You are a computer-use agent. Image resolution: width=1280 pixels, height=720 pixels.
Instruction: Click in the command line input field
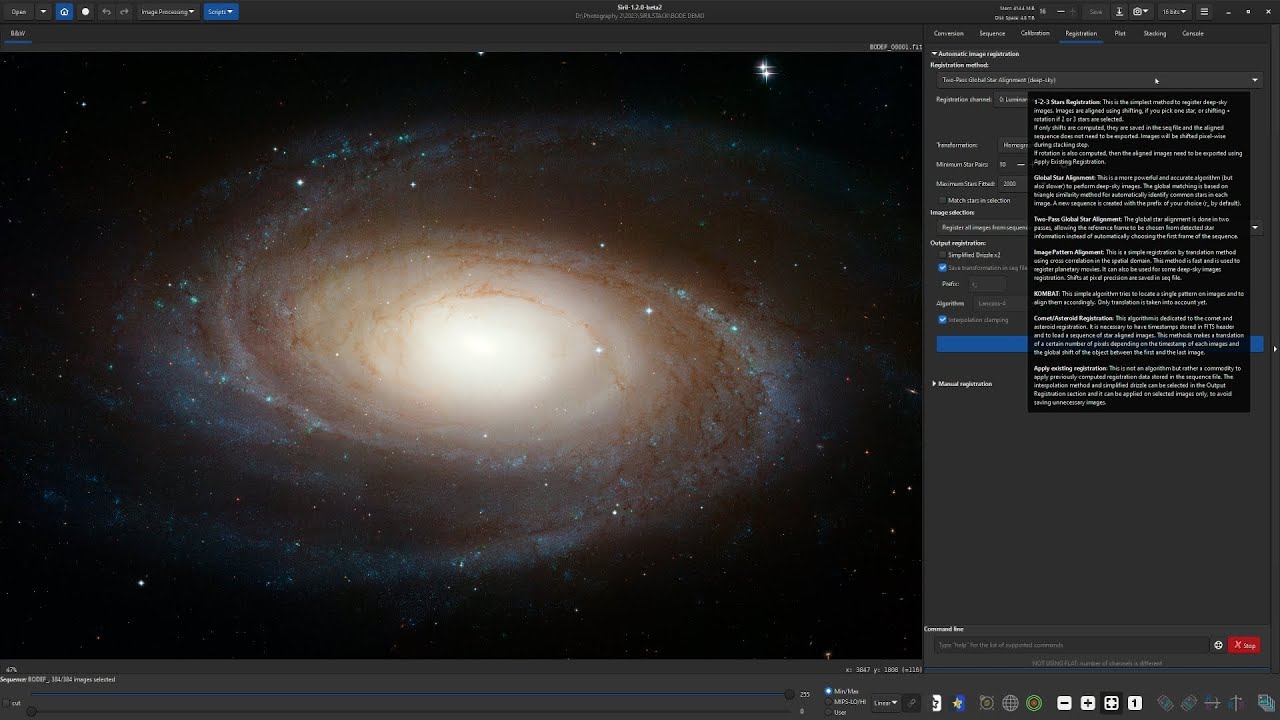[x=1072, y=645]
